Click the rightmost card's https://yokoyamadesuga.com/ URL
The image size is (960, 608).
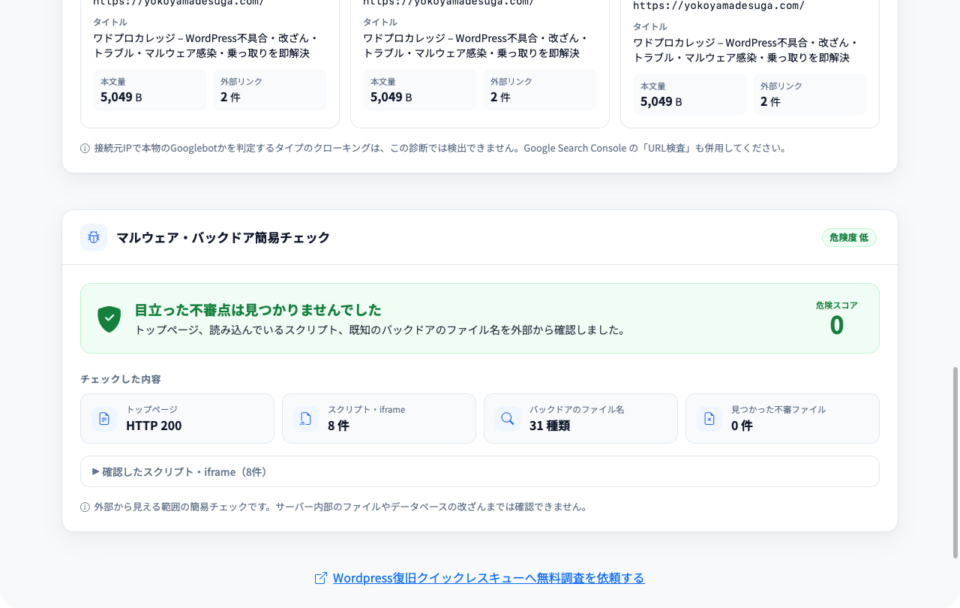[x=719, y=6]
